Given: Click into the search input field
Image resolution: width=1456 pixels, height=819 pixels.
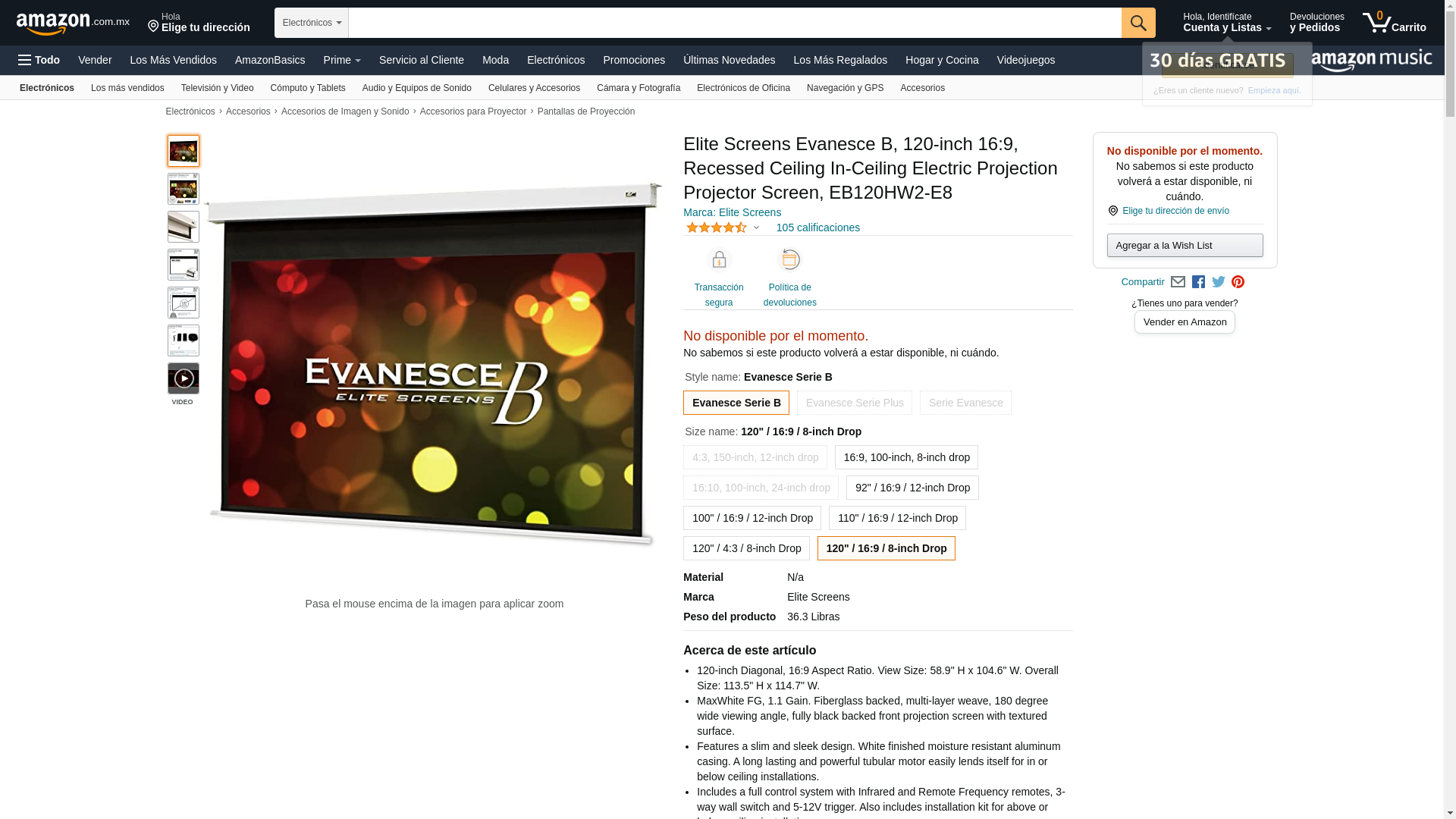Looking at the screenshot, I should point(734,23).
